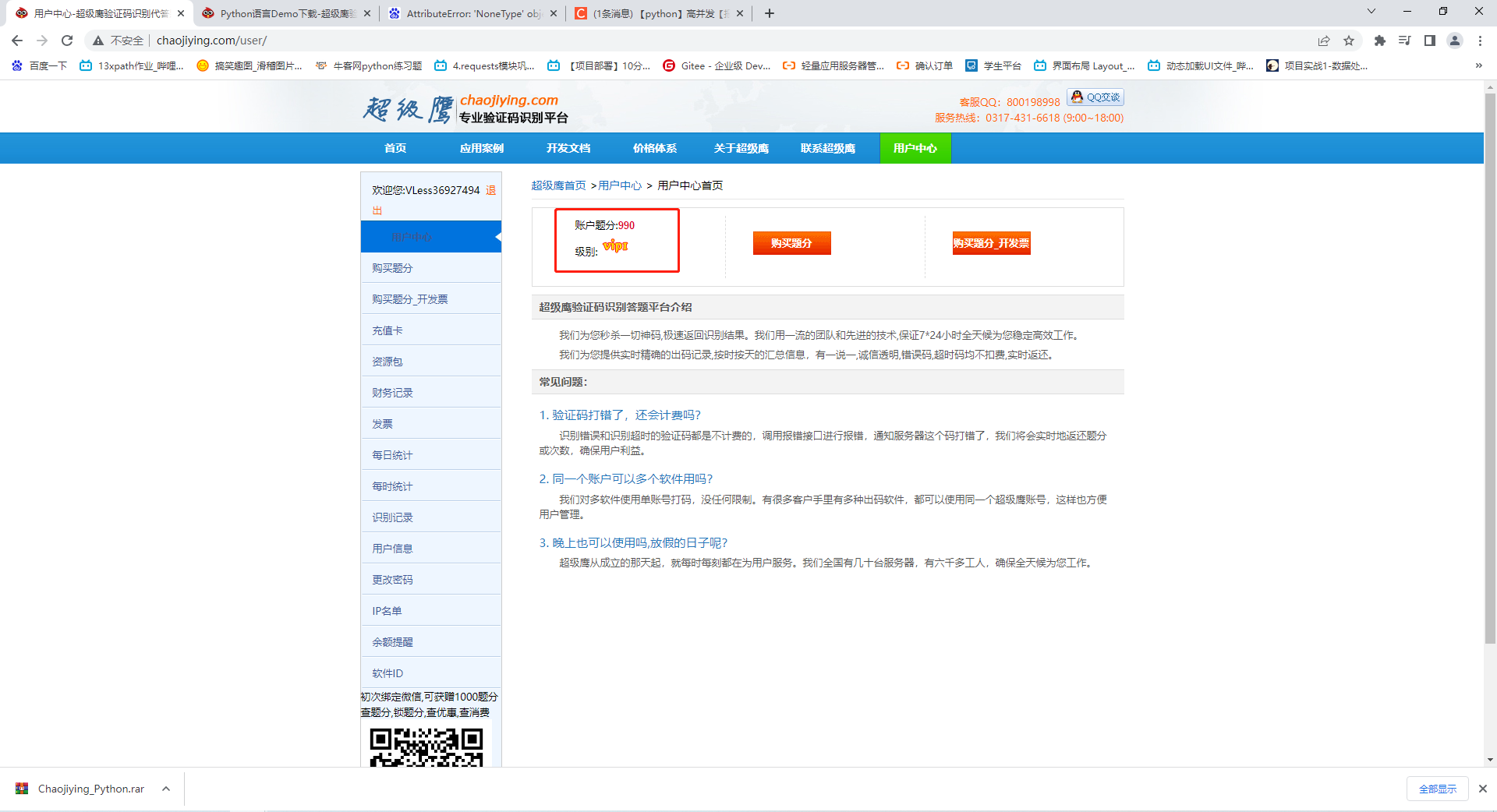The image size is (1497, 812).
Task: Close the downloads bar
Action: tap(1483, 789)
